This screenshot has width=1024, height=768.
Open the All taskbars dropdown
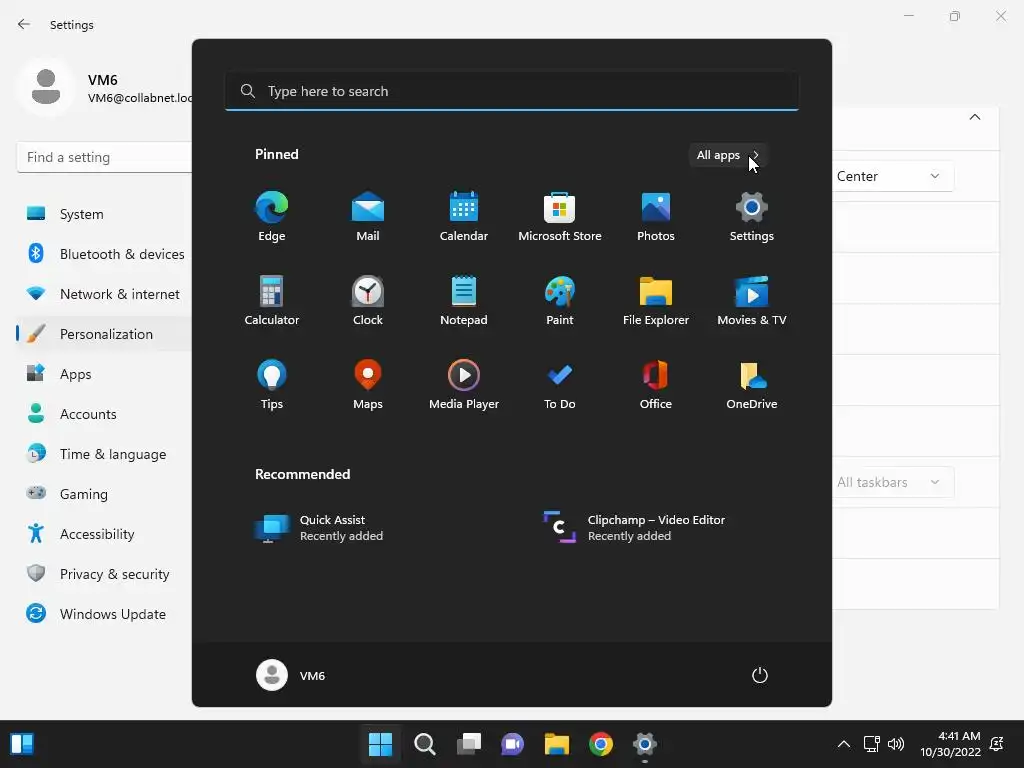[x=892, y=483]
